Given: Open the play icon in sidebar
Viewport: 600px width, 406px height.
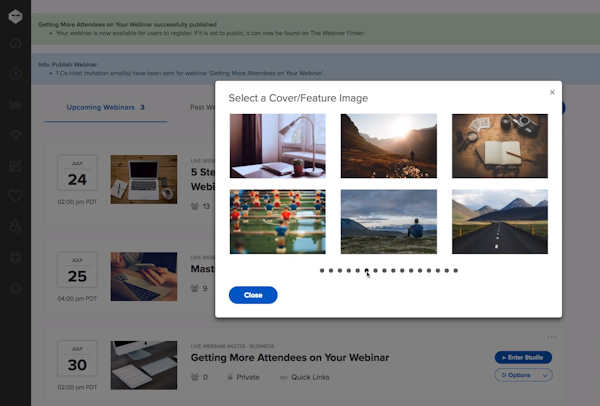Looking at the screenshot, I should [x=15, y=74].
